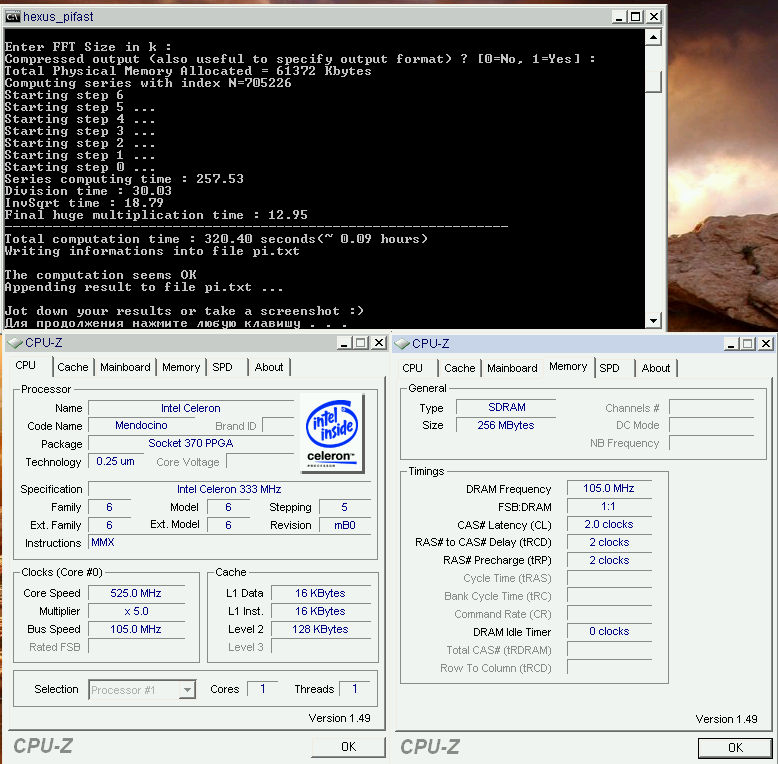Viewport: 778px width, 764px height.
Task: Click the Threads count field
Action: coord(355,689)
